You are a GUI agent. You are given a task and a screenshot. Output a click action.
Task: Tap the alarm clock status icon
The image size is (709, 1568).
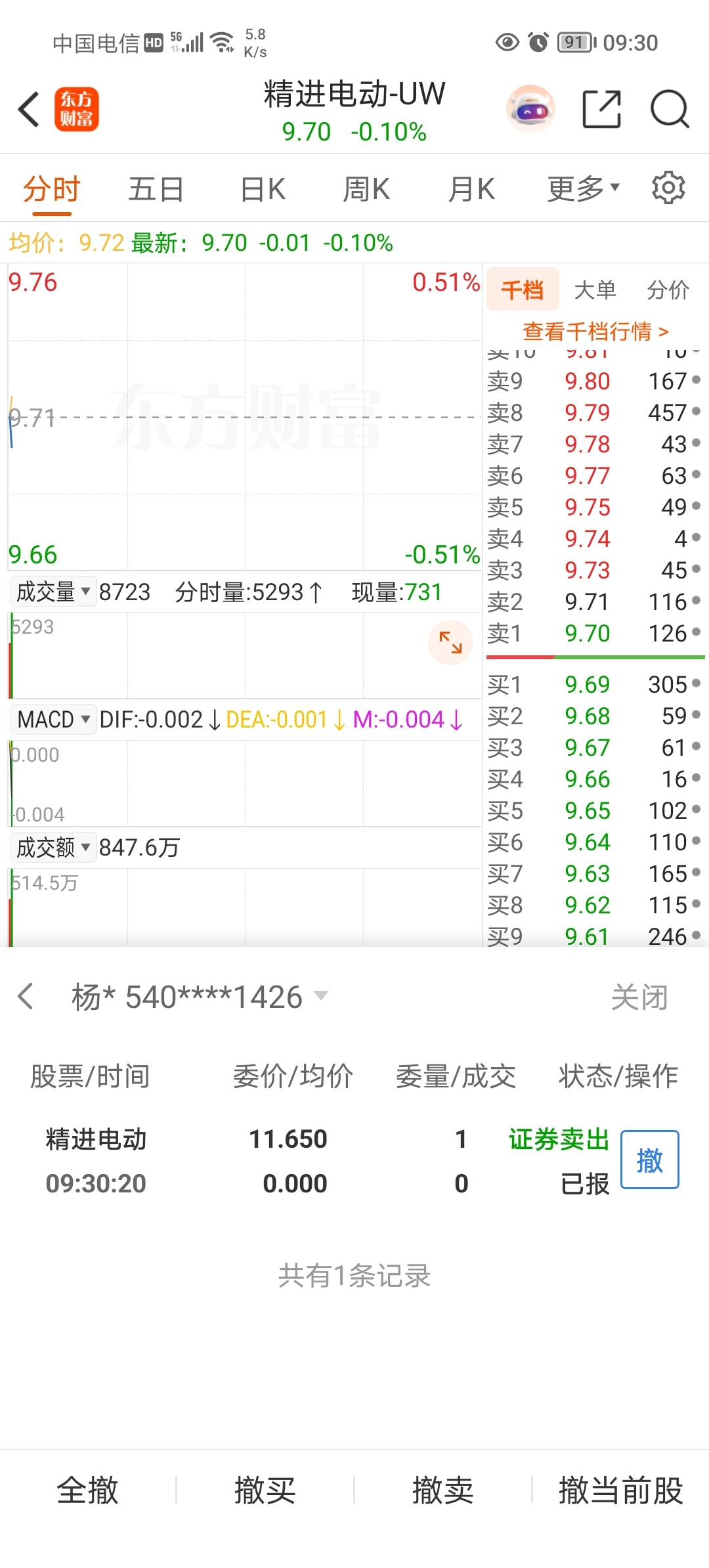click(538, 43)
